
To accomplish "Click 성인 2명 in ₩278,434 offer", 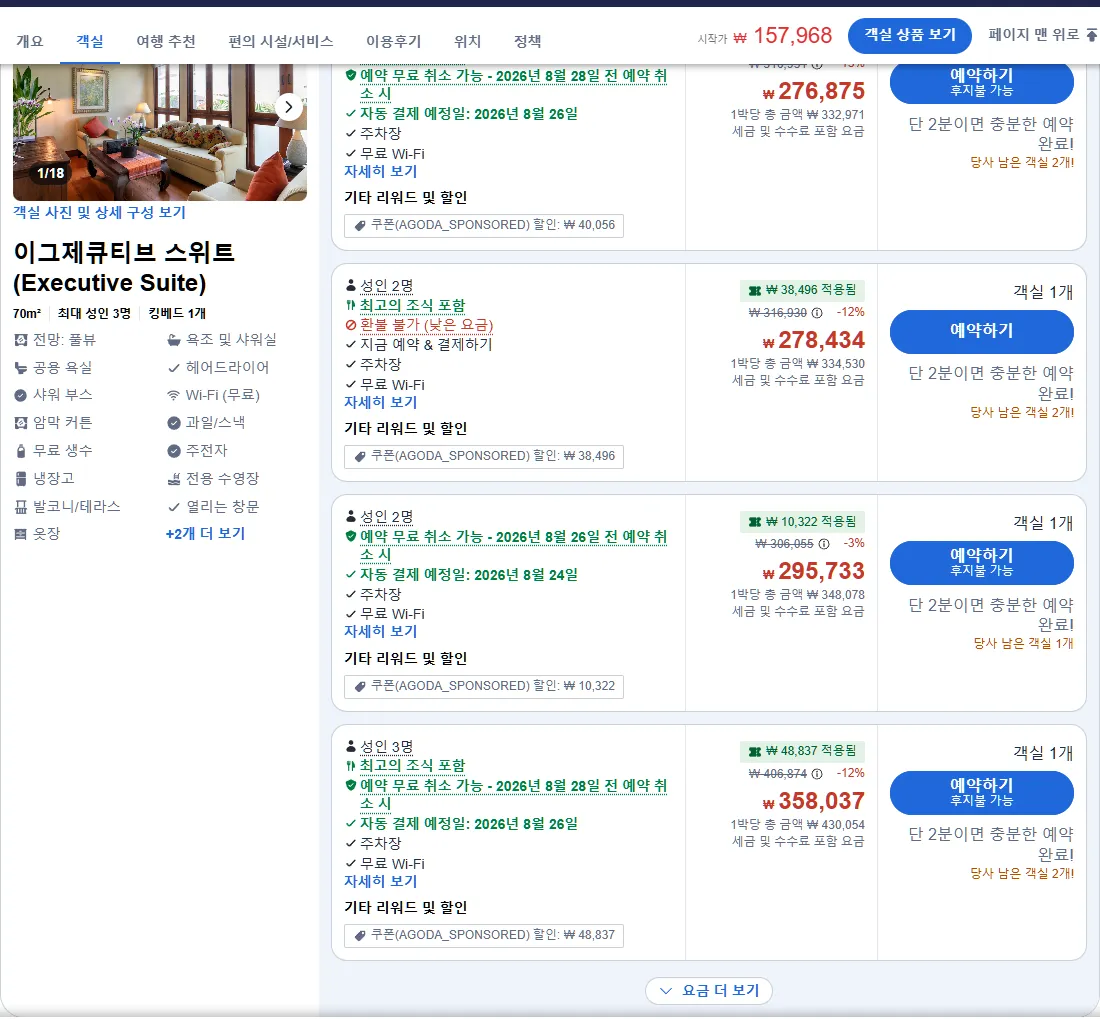I will [x=387, y=286].
